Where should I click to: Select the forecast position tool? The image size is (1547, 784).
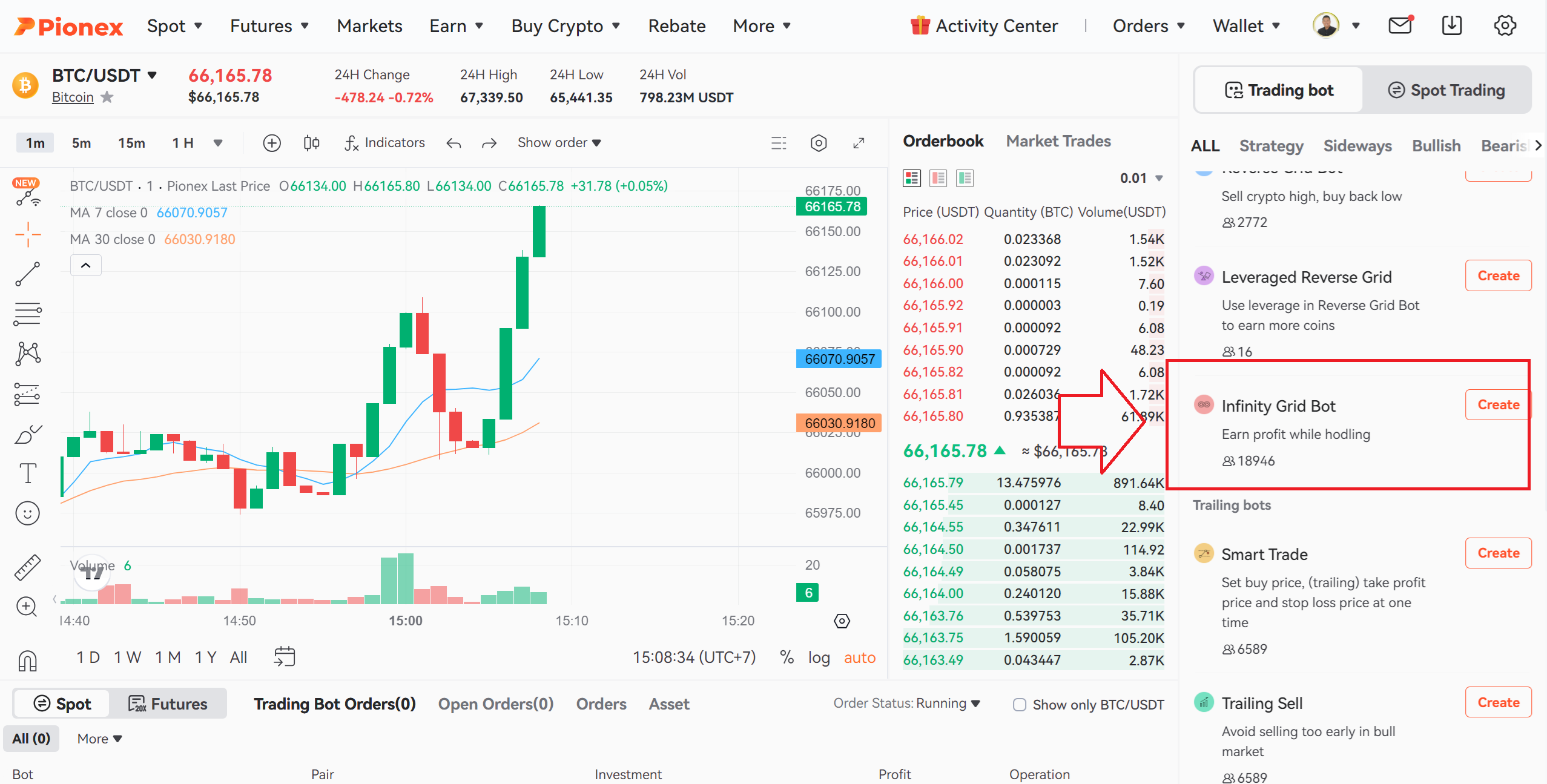27,394
